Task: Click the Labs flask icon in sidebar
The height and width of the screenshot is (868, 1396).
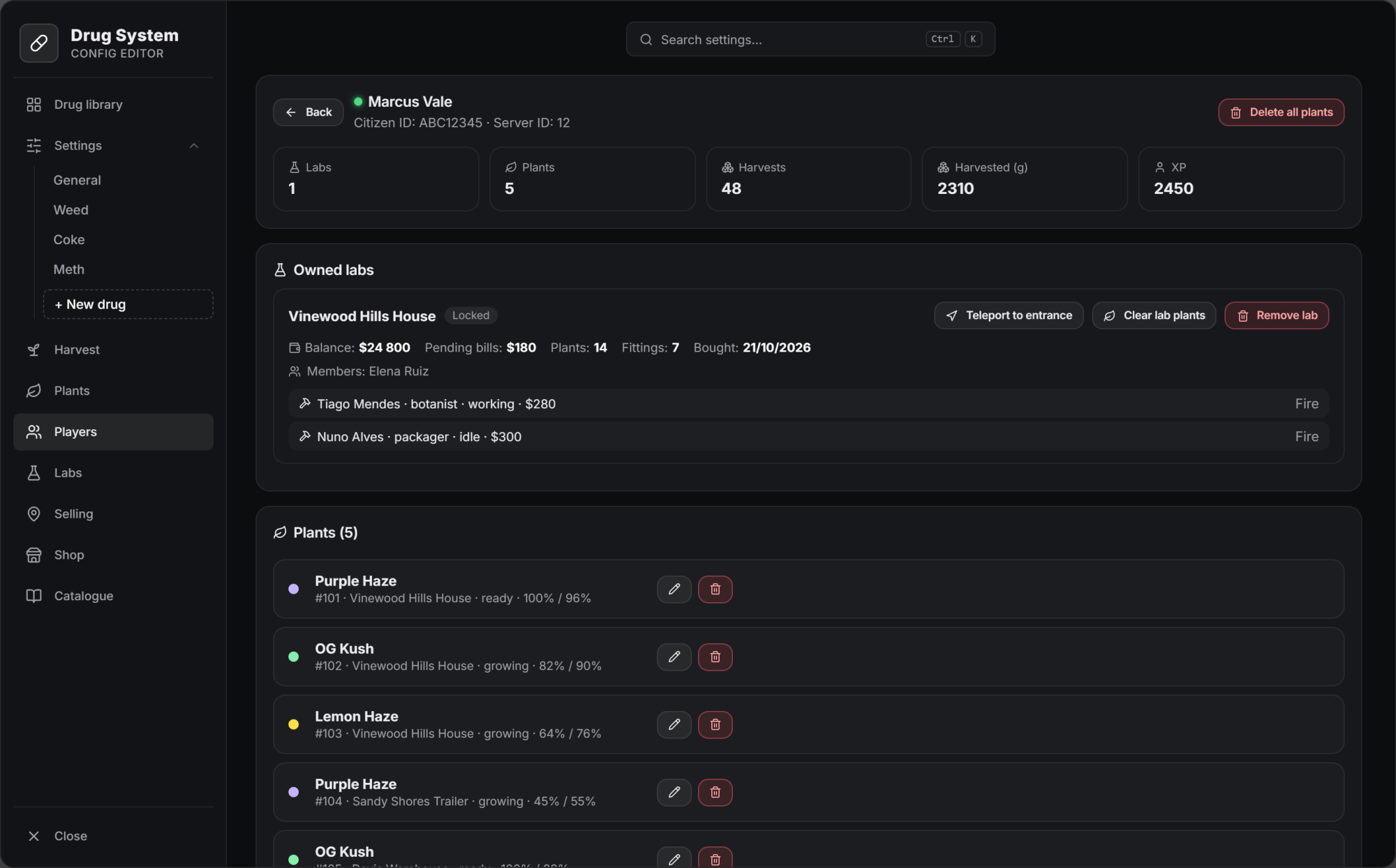Action: 34,472
